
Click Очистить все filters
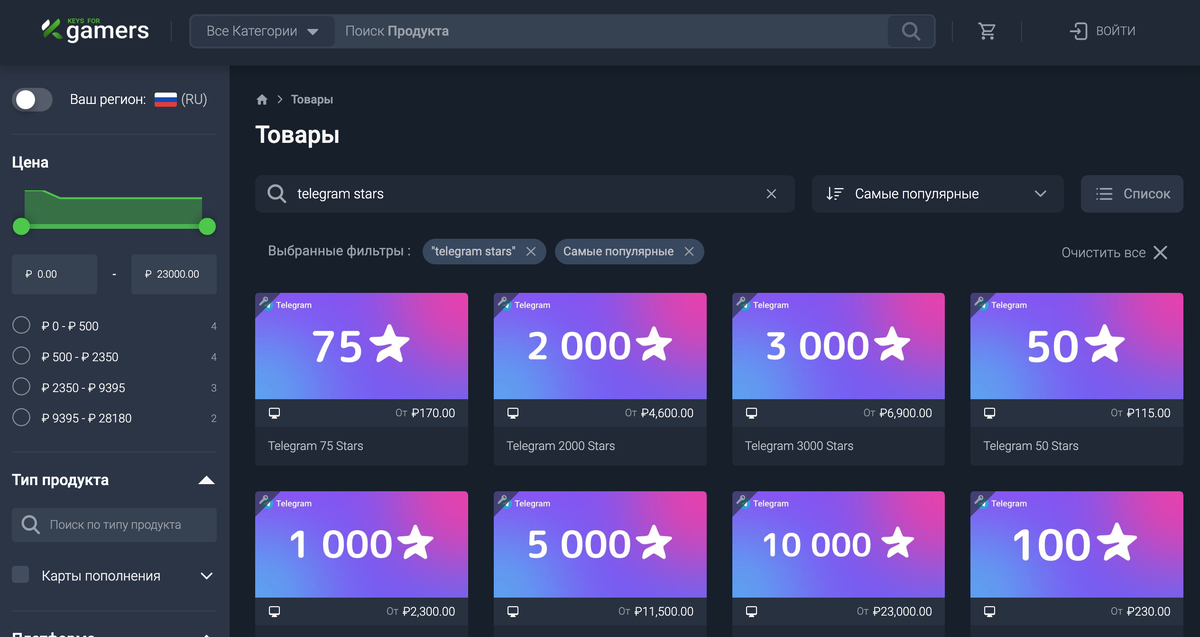coord(1104,253)
